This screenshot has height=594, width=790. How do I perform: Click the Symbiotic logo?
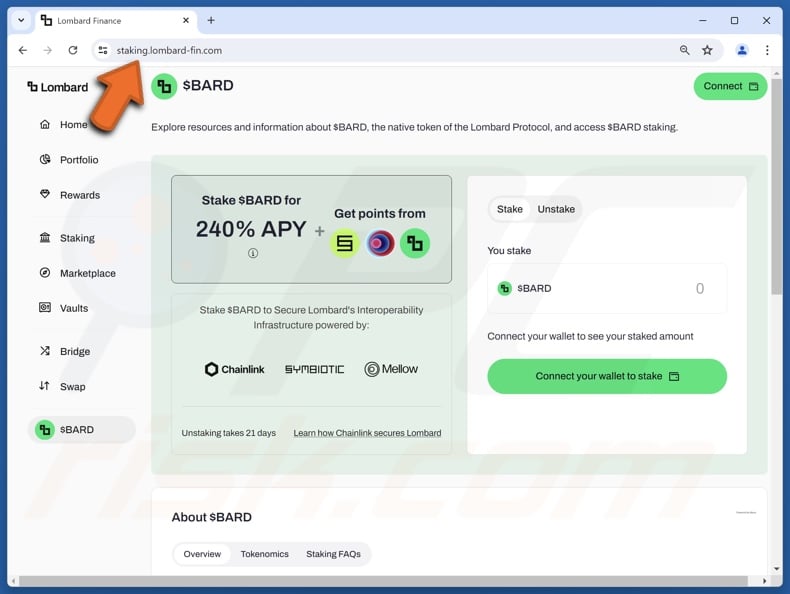(x=314, y=369)
